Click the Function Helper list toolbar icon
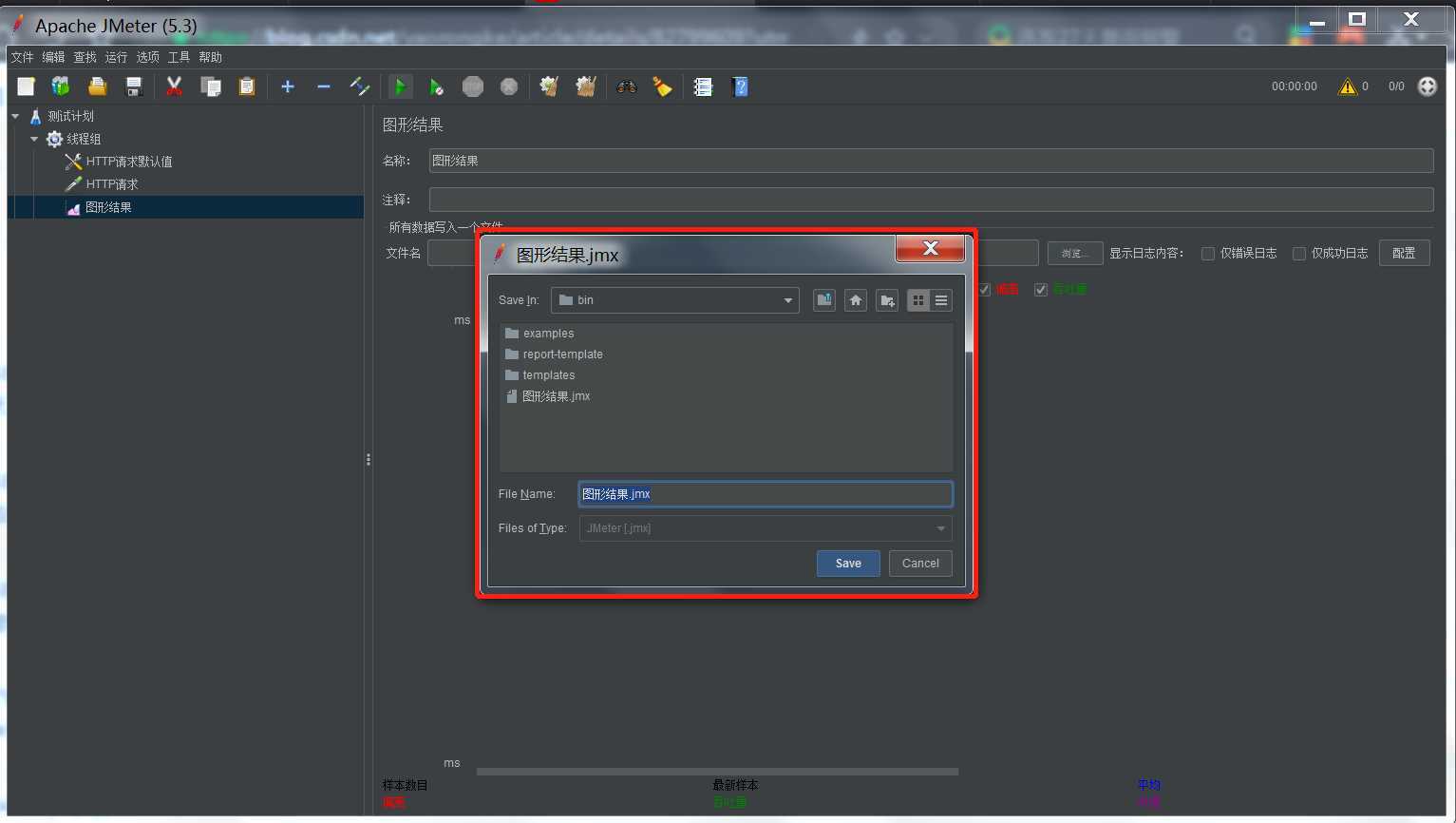The width and height of the screenshot is (1456, 823). 703,86
